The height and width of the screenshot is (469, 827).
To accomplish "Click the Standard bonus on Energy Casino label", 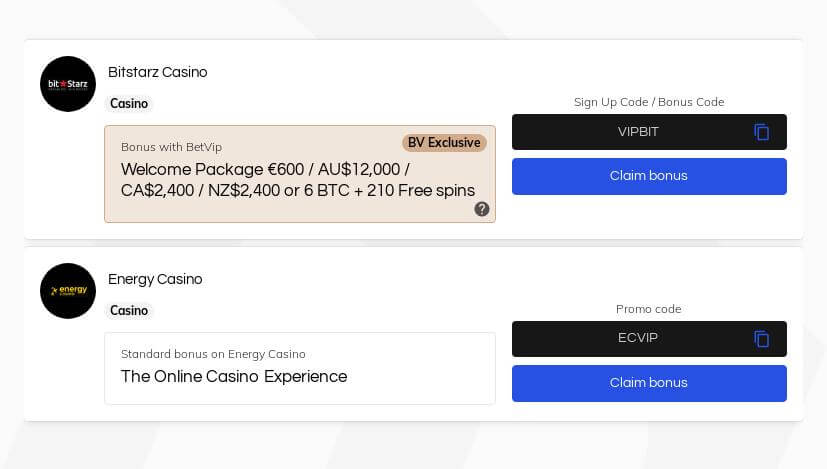I will [x=213, y=354].
